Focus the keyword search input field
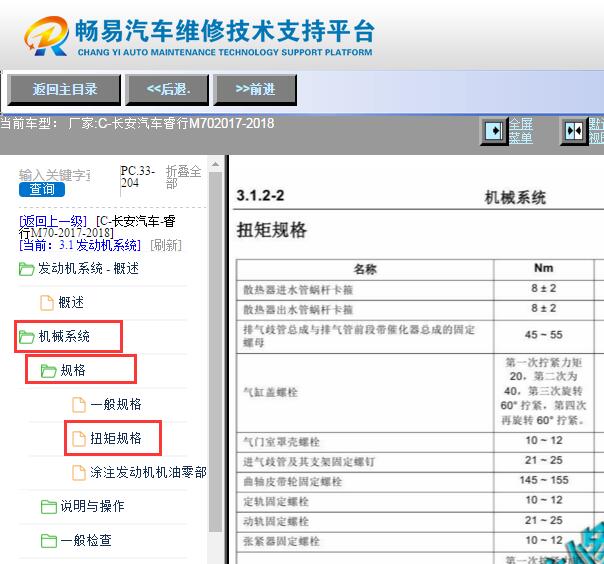Screen dimensions: 604x564 (x=55, y=175)
